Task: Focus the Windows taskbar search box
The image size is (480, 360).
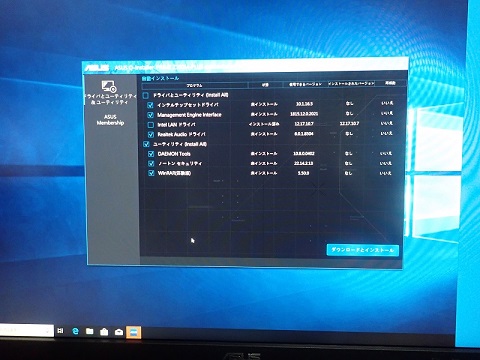Action: pos(26,331)
